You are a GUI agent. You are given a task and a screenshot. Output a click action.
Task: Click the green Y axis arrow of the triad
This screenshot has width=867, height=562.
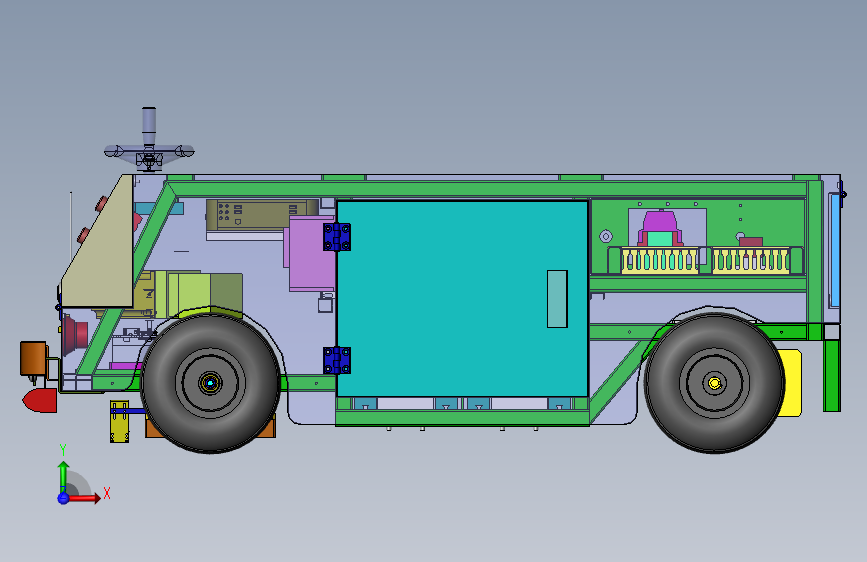[x=64, y=476]
